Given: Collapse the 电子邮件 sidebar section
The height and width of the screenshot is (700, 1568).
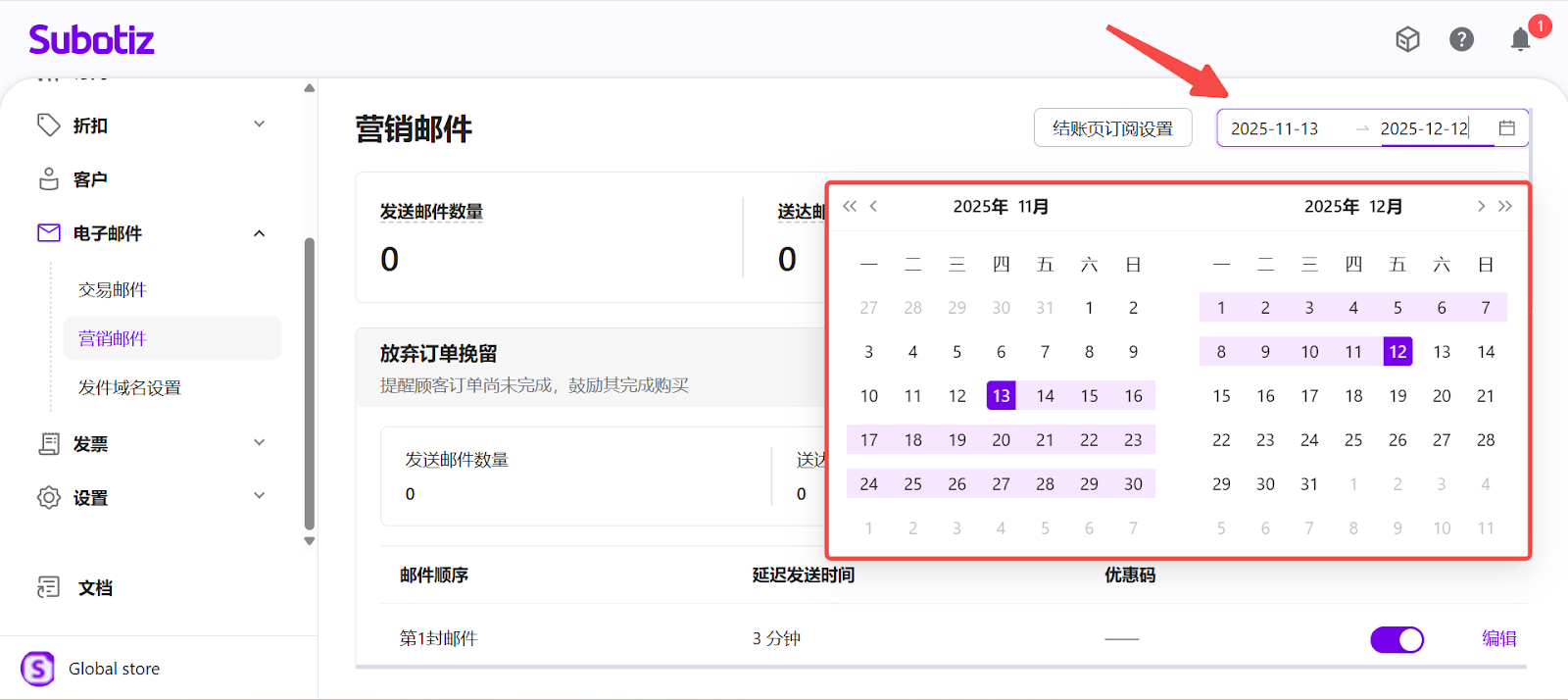Looking at the screenshot, I should [x=259, y=233].
